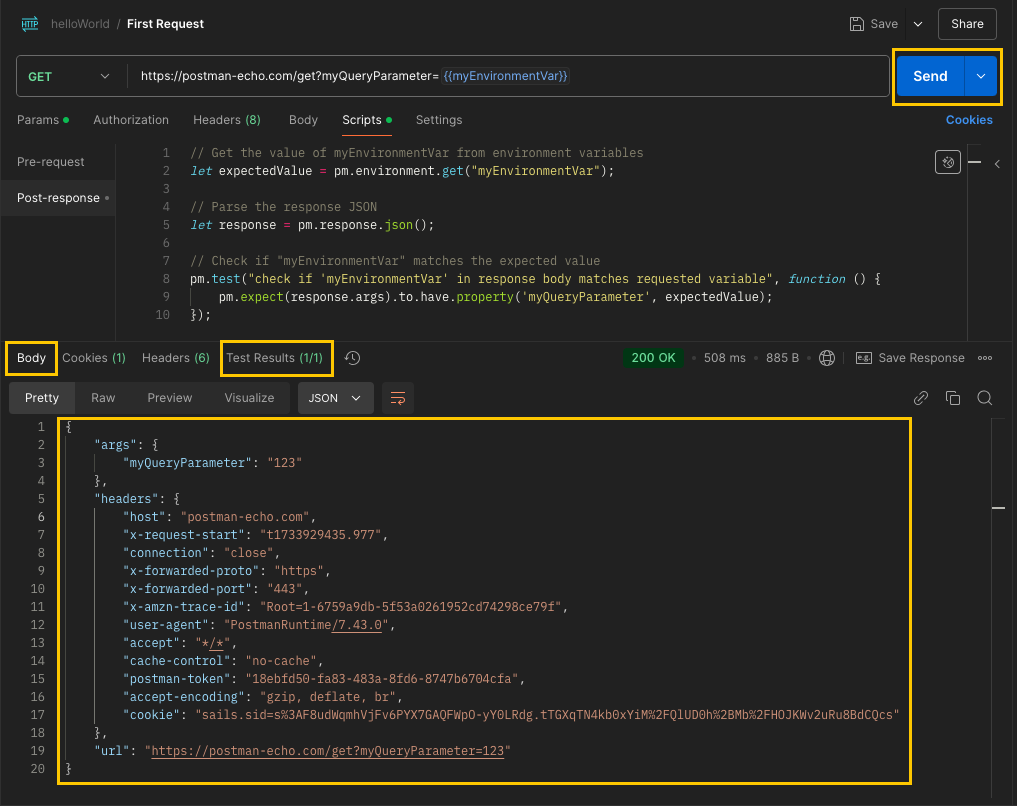Expand the Send button dropdown arrow
This screenshot has height=806, width=1017.
981,77
